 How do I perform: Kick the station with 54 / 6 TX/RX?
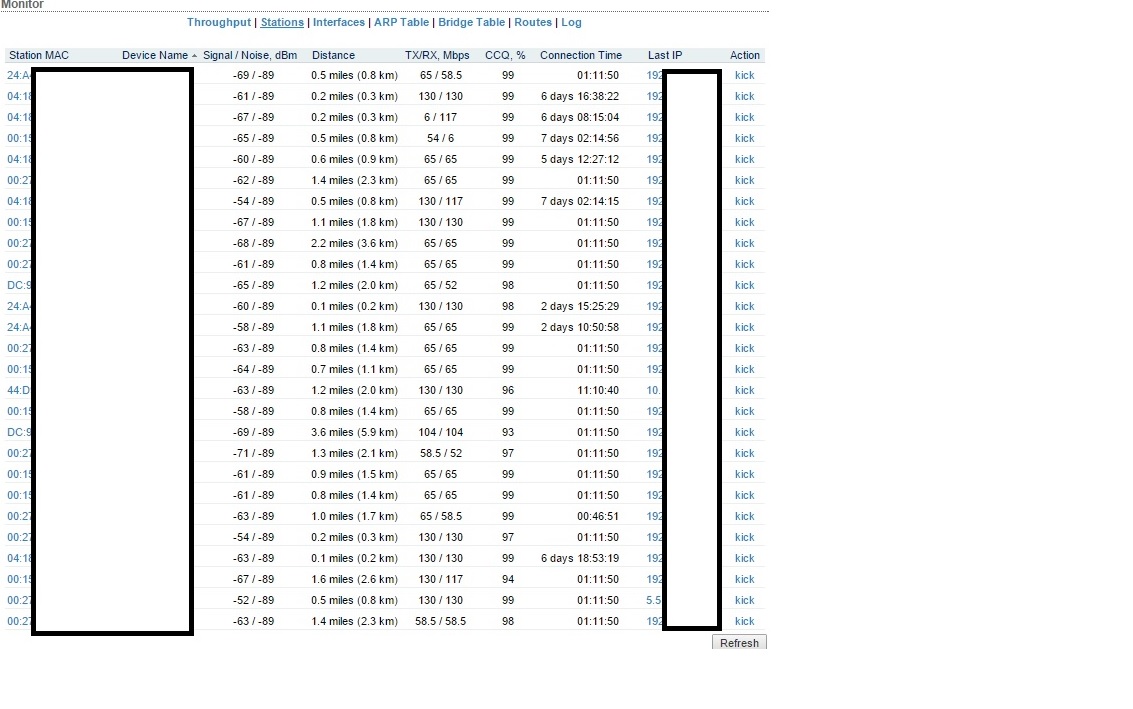point(744,139)
